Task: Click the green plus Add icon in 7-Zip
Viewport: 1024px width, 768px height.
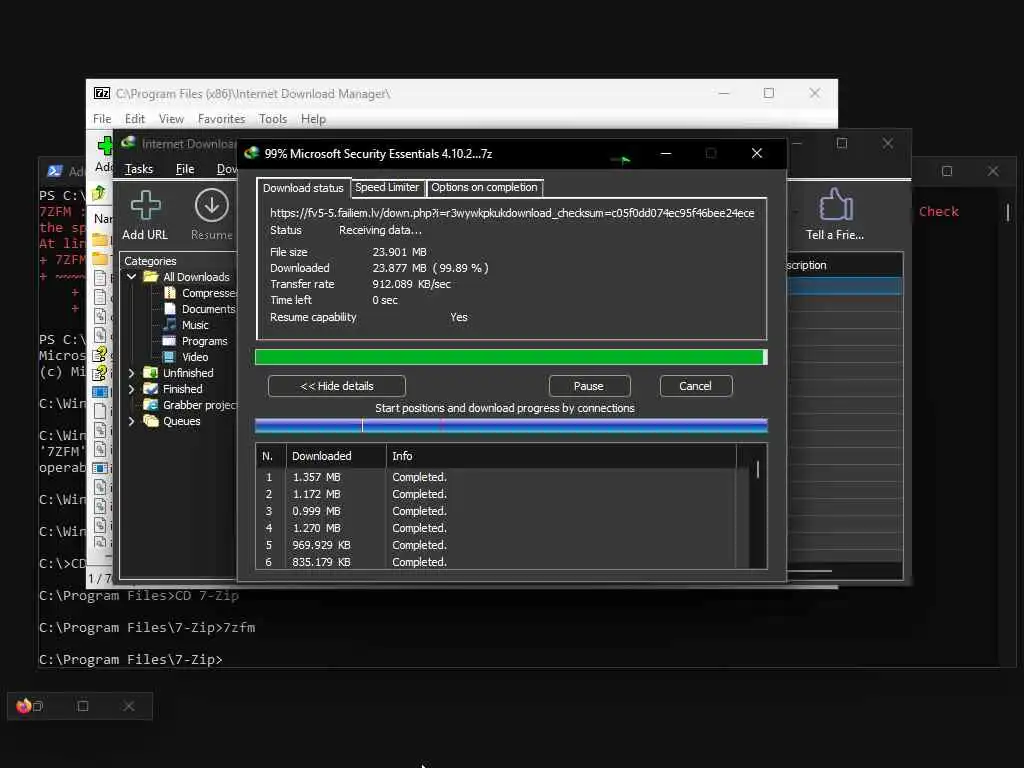Action: (x=104, y=146)
